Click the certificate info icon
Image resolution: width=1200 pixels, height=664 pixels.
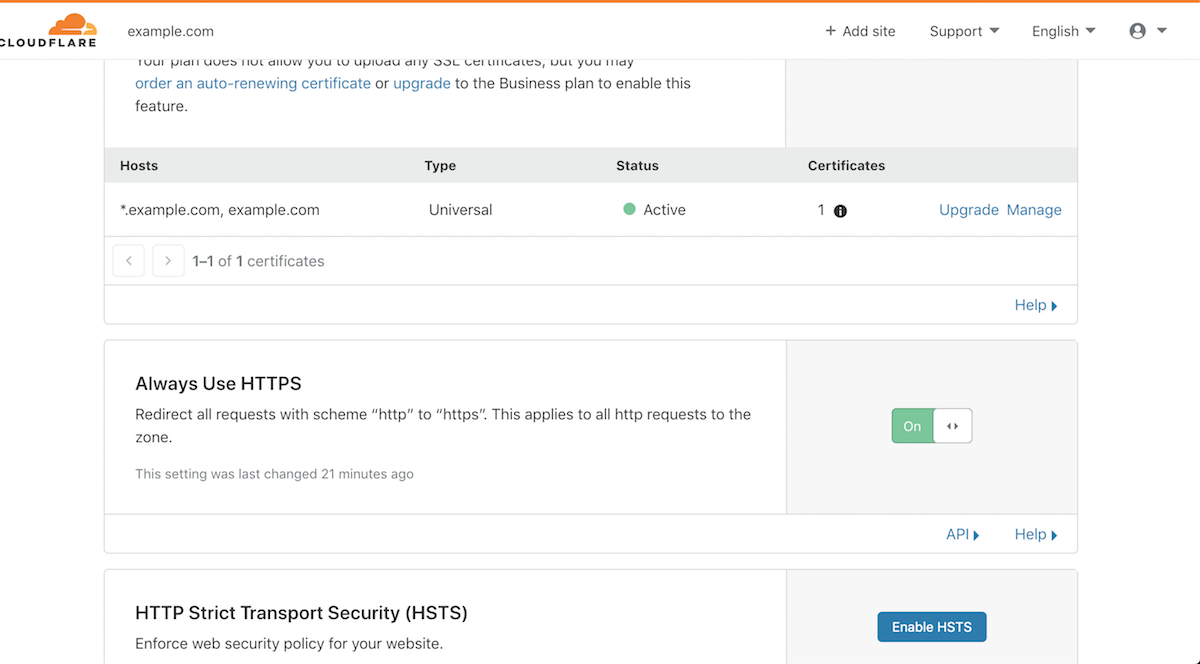pos(840,211)
